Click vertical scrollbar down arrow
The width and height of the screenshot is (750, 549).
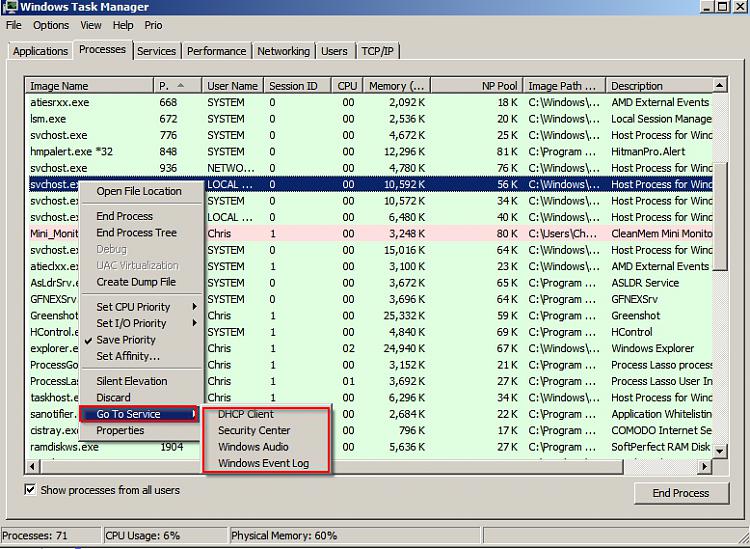coord(720,450)
